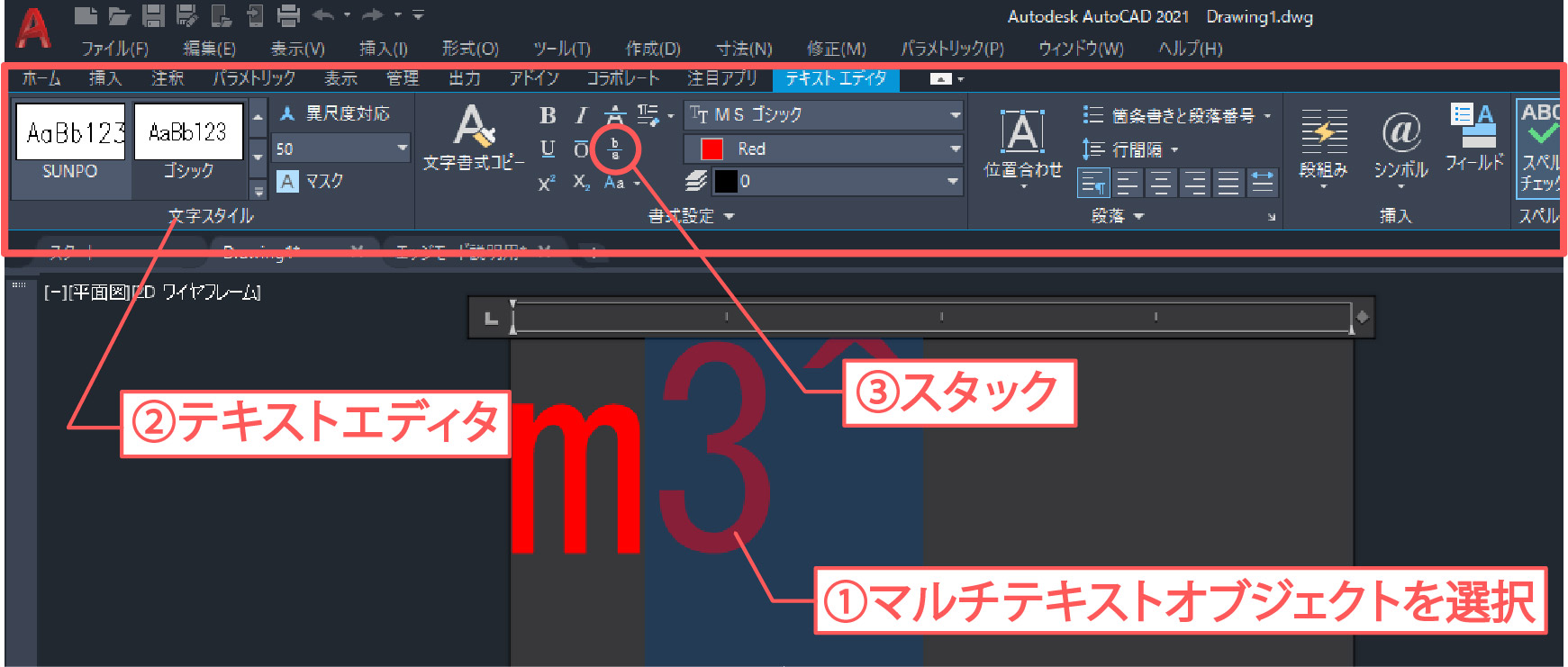Toggle Bold formatting
Screen dimensions: 1568x667
point(547,115)
